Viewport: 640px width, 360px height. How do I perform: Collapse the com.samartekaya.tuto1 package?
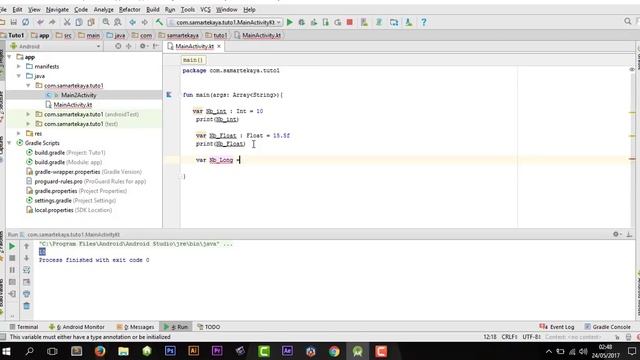pyautogui.click(x=28, y=86)
